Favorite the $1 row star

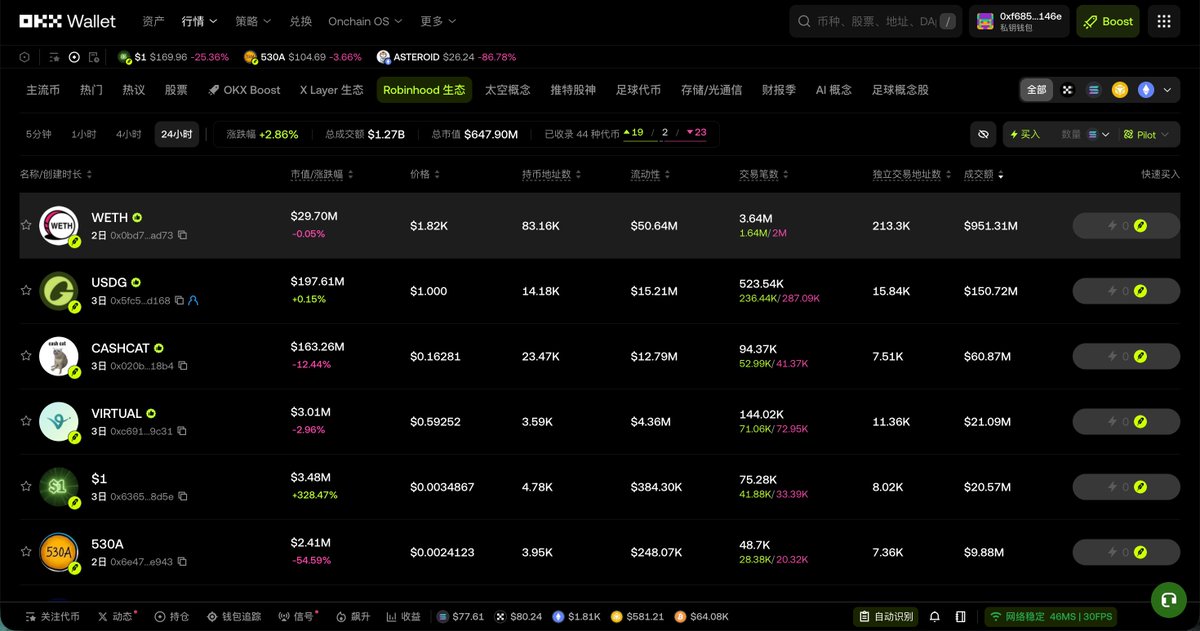click(26, 486)
